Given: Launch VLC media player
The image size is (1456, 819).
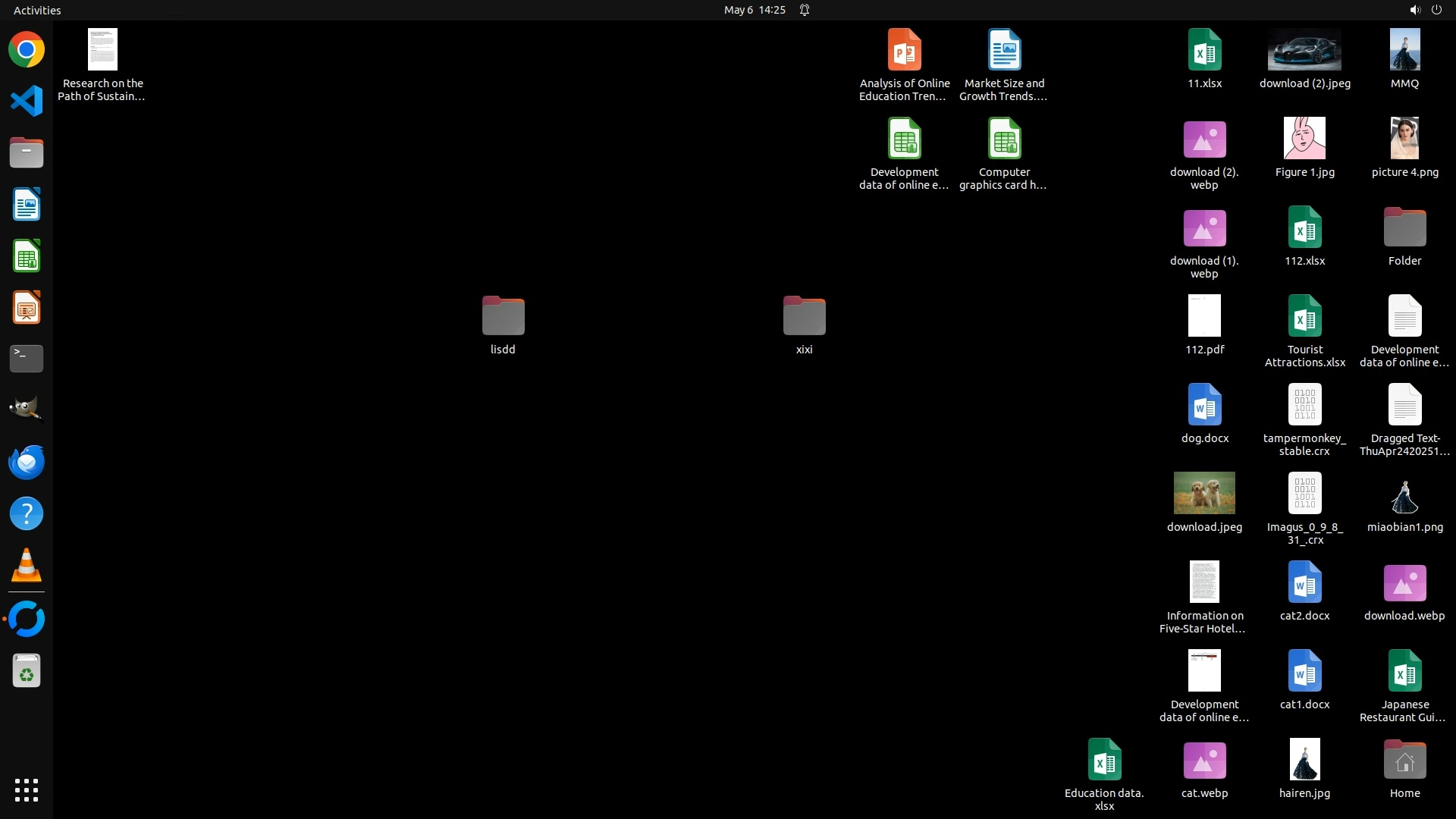Looking at the screenshot, I should [27, 566].
